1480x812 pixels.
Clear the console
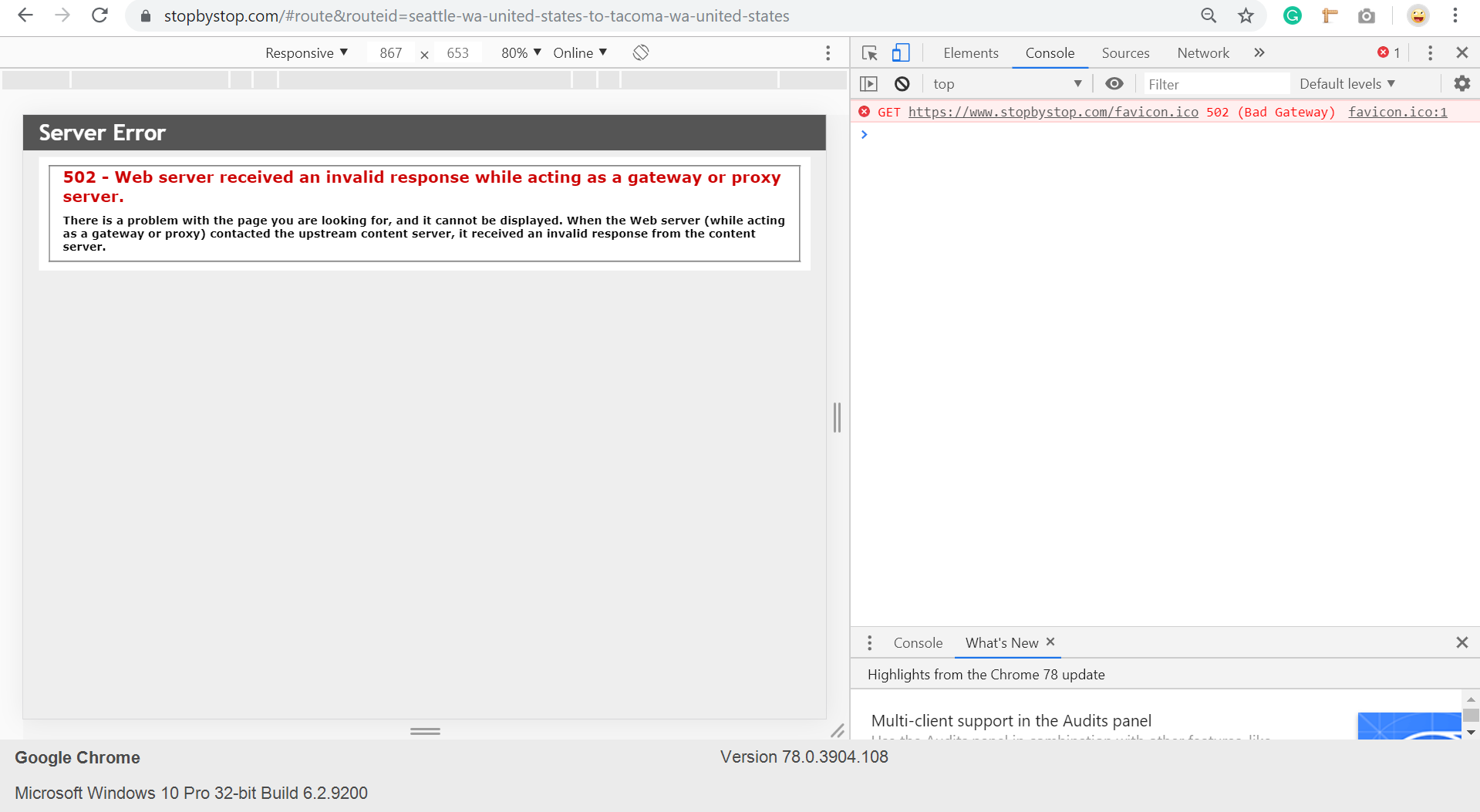coord(902,83)
